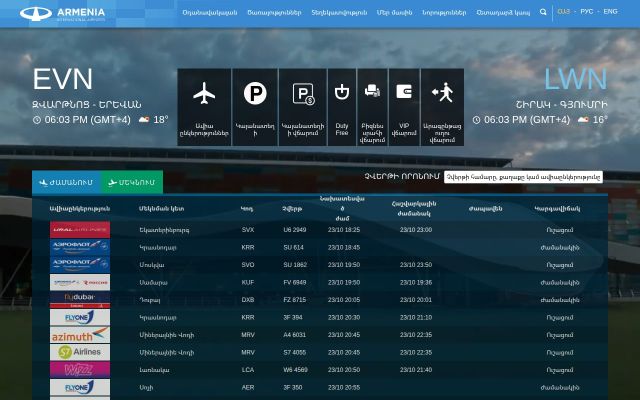Click the AER airport code cell

(248, 387)
